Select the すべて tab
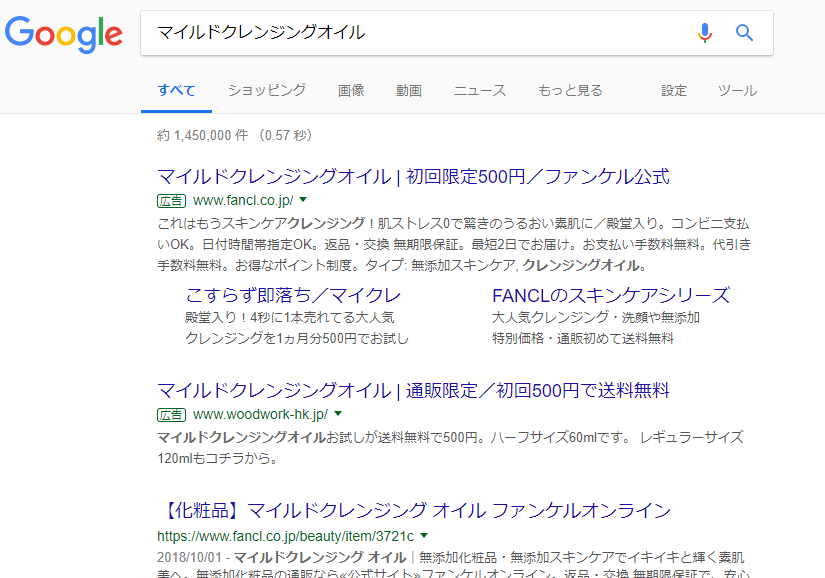The image size is (825, 578). tap(176, 90)
